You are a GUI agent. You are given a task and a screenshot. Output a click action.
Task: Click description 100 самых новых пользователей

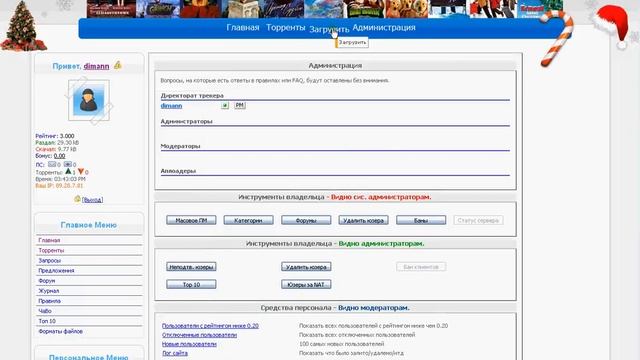[x=341, y=344]
